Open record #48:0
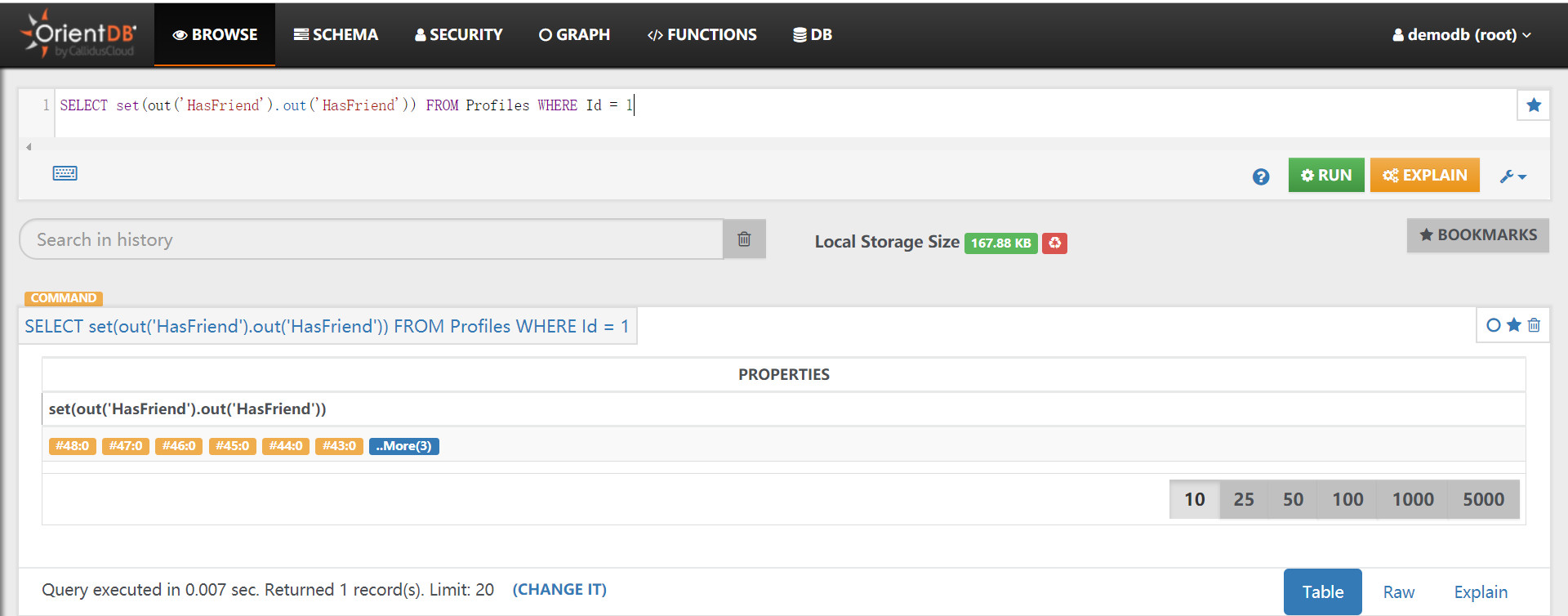The width and height of the screenshot is (1568, 616). (x=73, y=446)
